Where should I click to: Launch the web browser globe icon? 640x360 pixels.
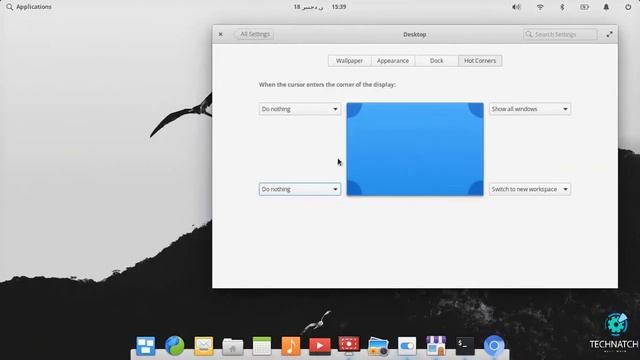tap(175, 346)
